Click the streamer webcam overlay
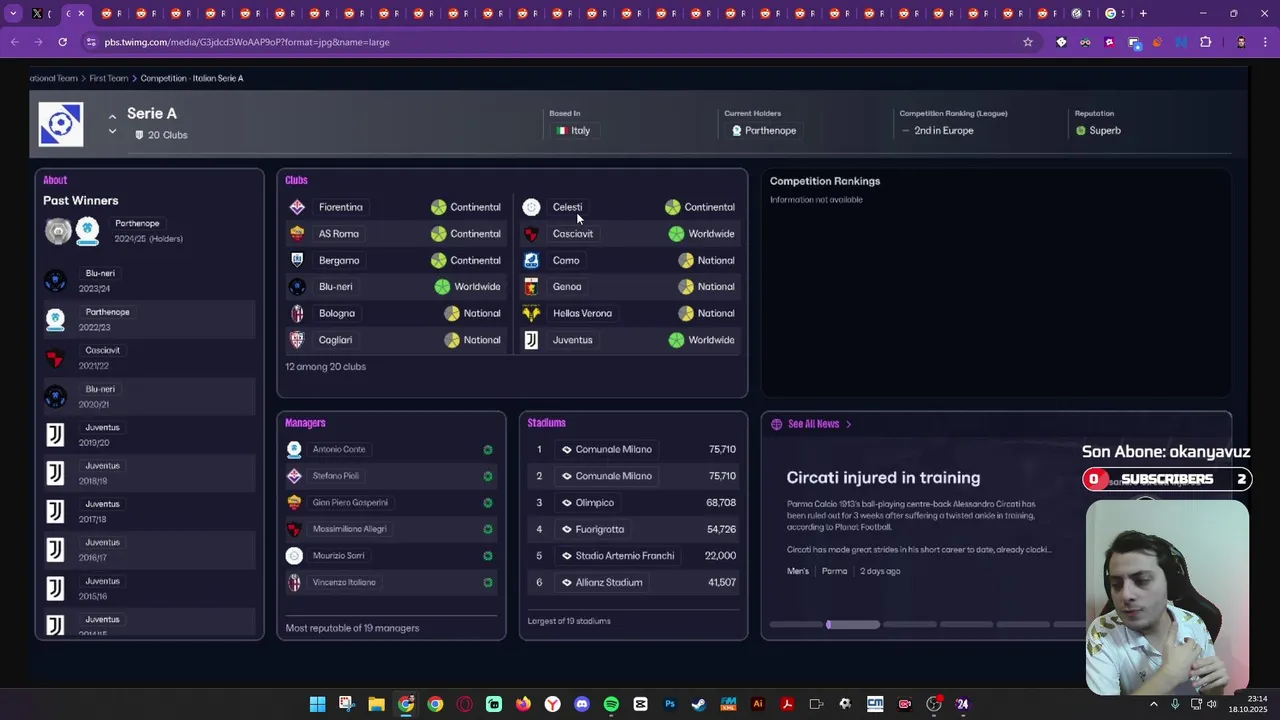The height and width of the screenshot is (720, 1280). coord(1167,597)
